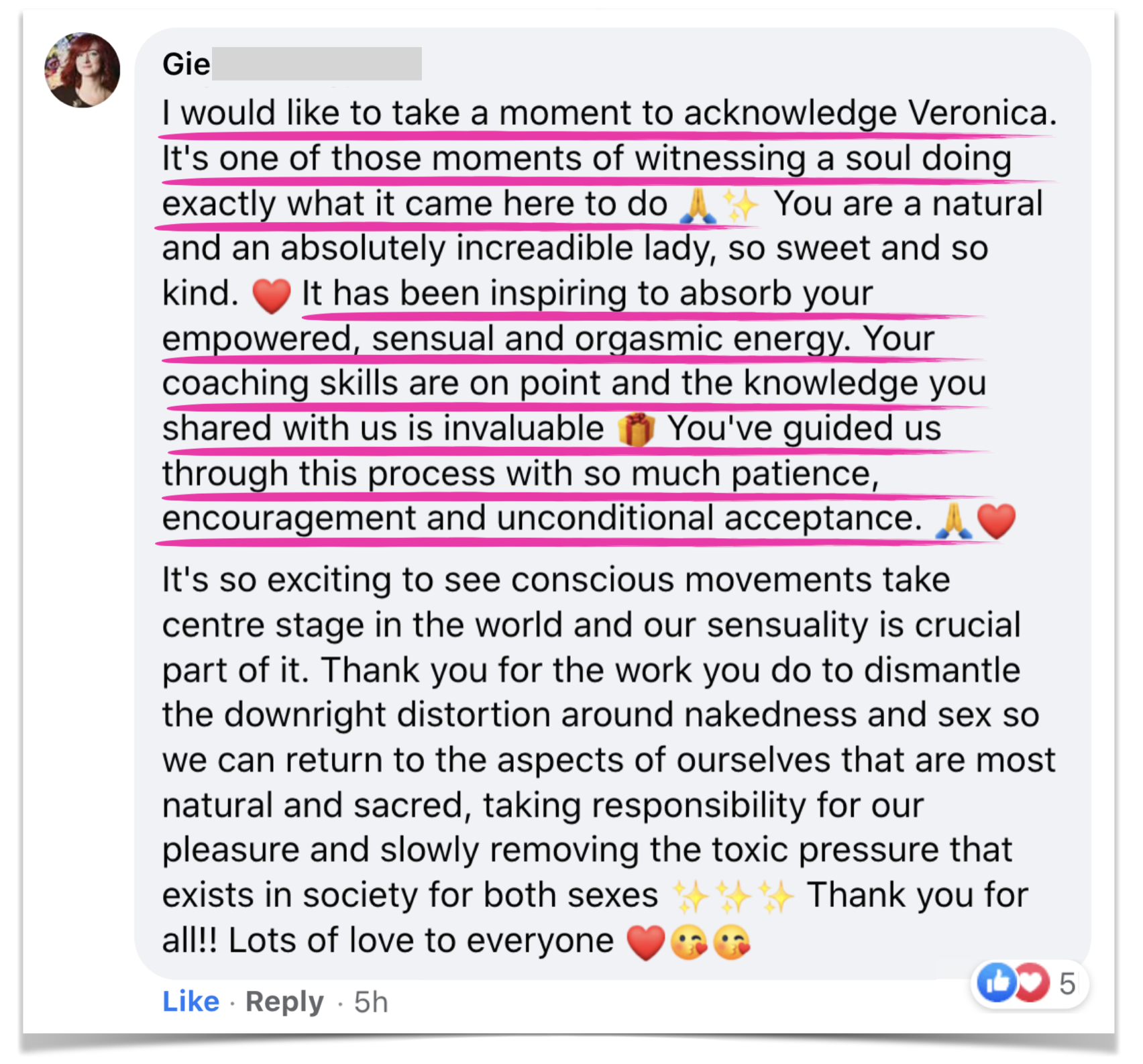Click the gray redacted name block

click(317, 64)
